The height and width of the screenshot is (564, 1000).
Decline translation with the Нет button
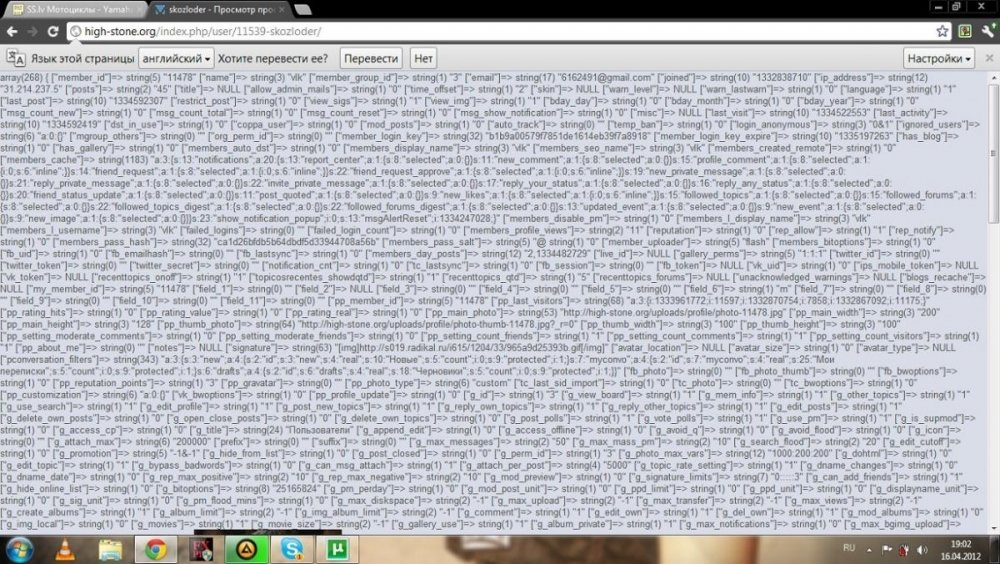(423, 59)
